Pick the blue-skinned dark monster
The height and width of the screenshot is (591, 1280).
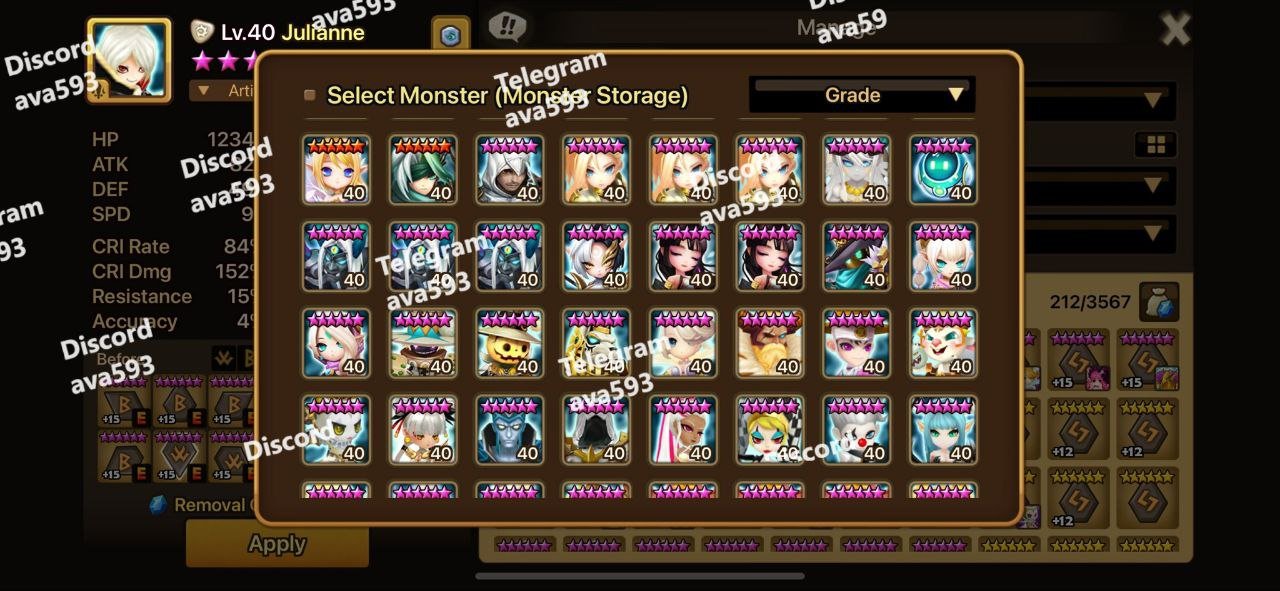[510, 430]
